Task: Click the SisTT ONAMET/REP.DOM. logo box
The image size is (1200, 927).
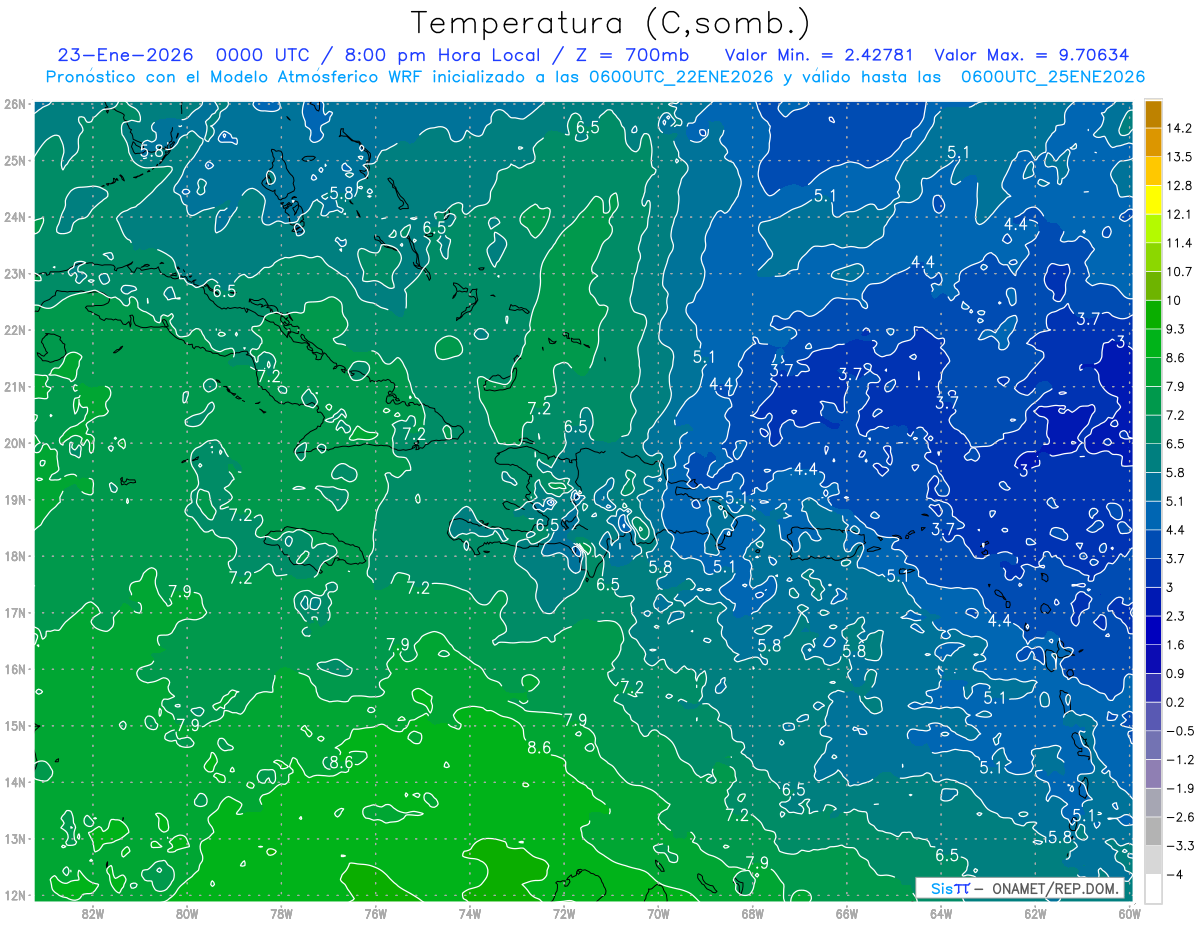Action: click(1020, 889)
